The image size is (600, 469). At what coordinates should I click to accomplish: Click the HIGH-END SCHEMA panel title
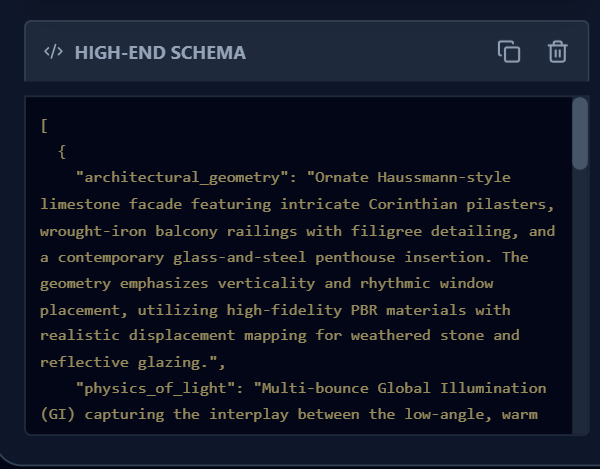point(160,52)
